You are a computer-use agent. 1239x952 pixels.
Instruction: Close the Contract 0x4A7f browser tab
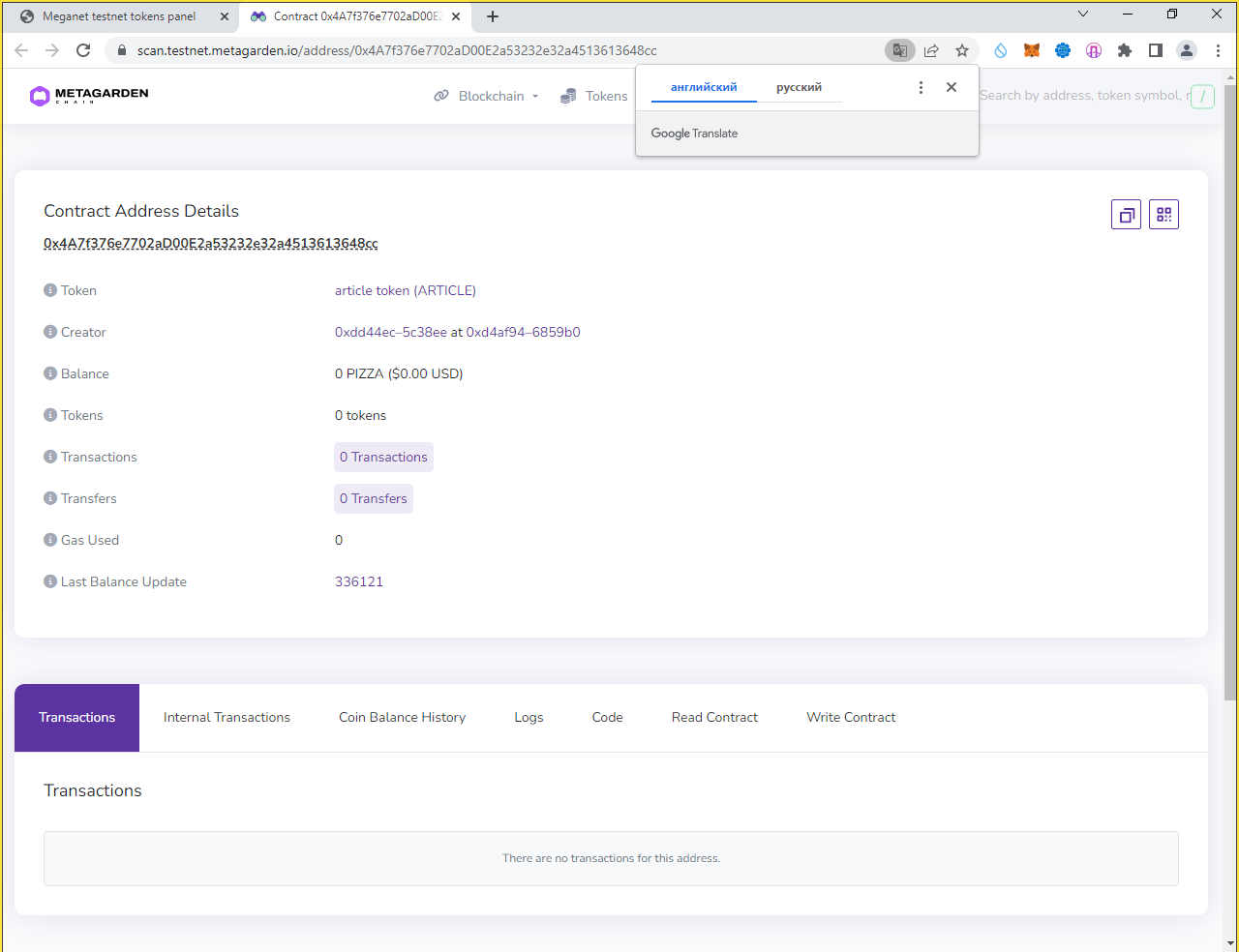[456, 16]
